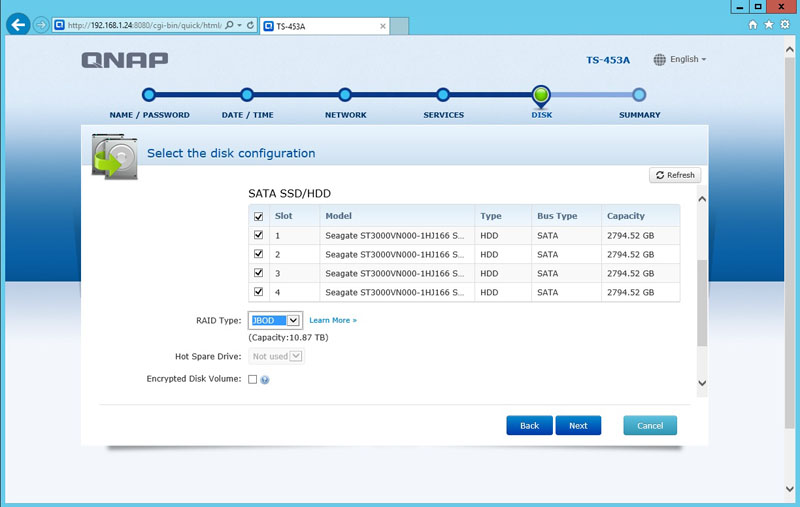Click the scroll down arrow of disk panel

pyautogui.click(x=701, y=382)
